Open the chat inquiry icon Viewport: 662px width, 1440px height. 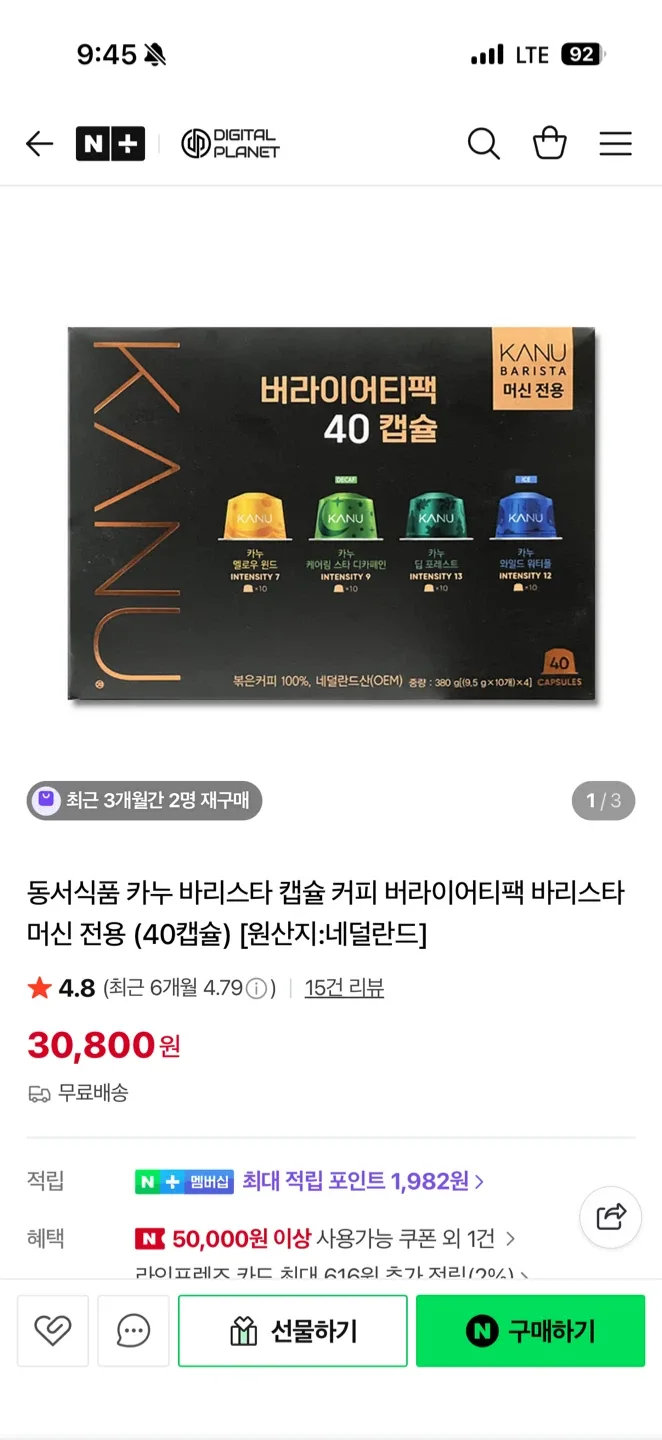(133, 1330)
